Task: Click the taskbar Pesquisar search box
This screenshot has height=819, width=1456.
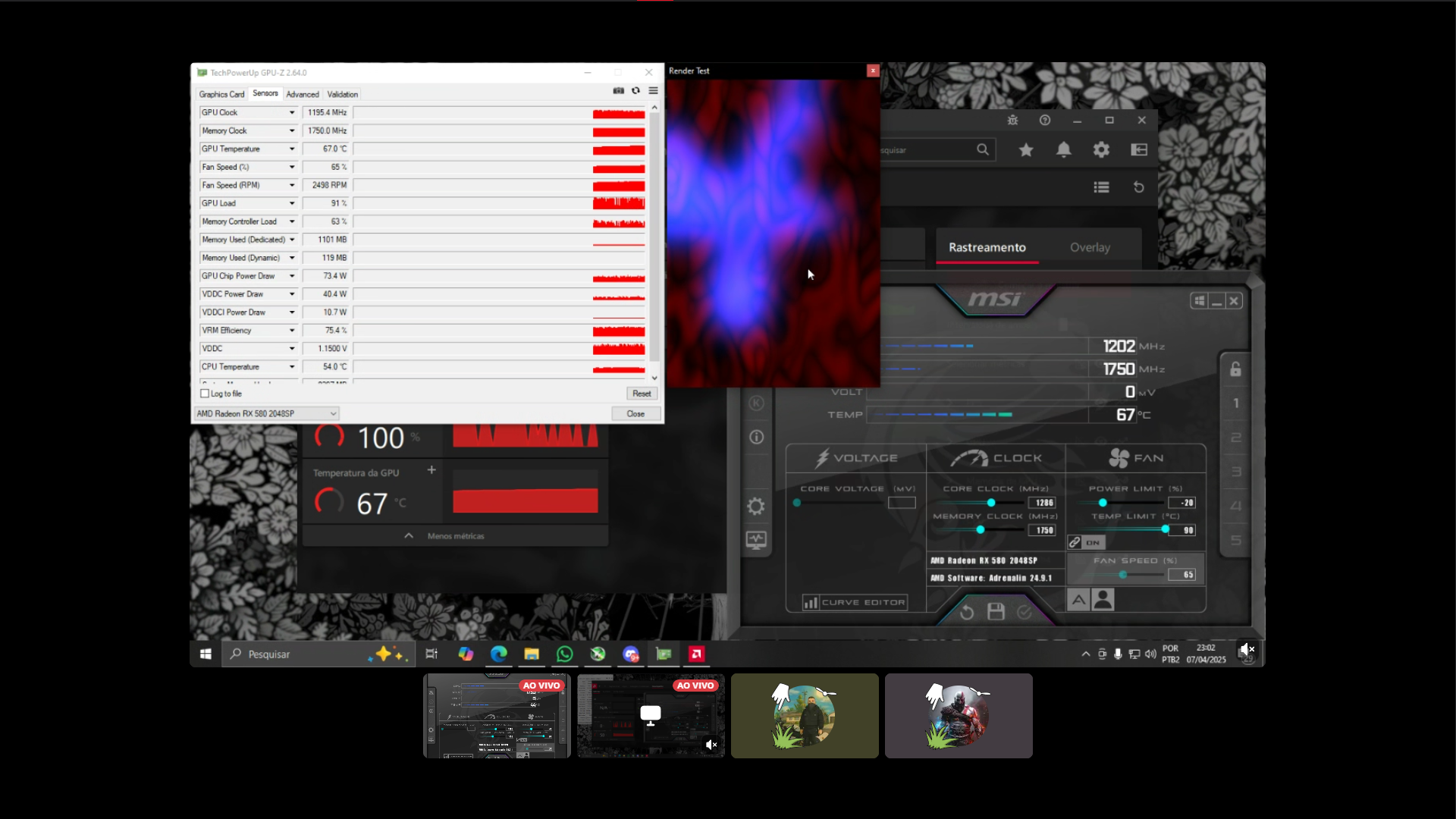Action: click(318, 654)
